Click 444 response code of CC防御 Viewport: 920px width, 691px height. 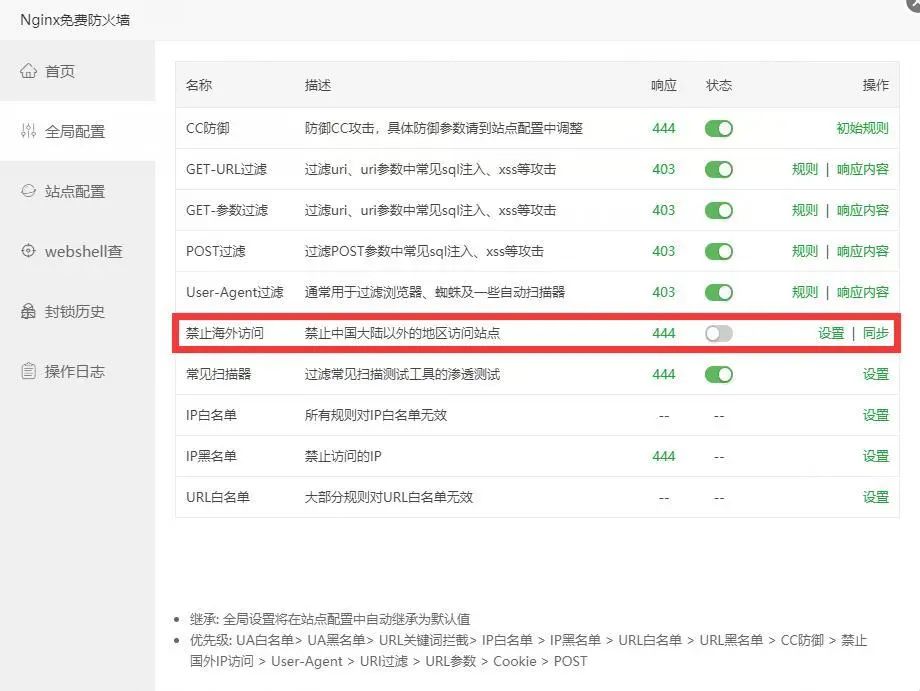(664, 128)
